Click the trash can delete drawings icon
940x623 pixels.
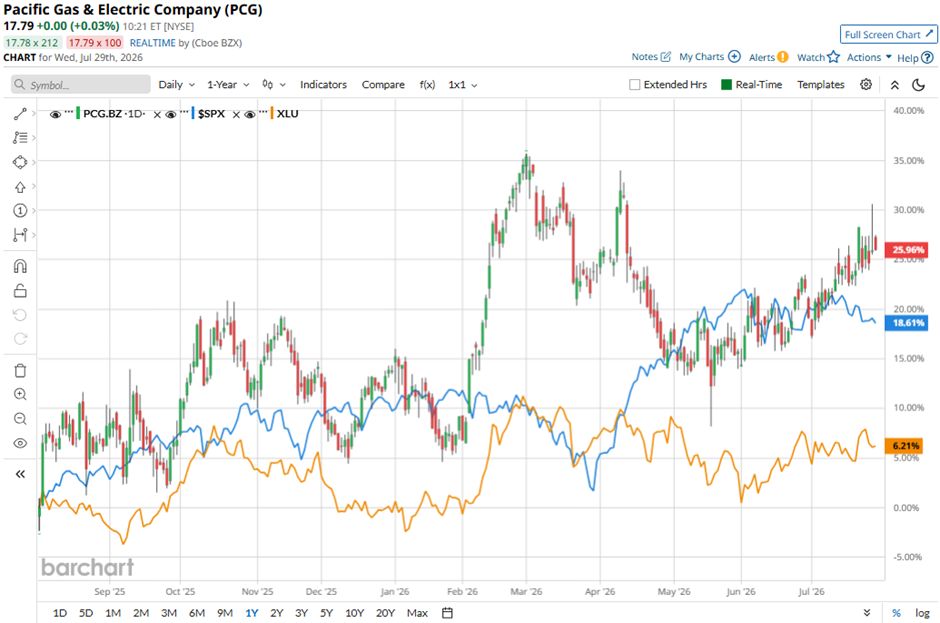[x=20, y=371]
